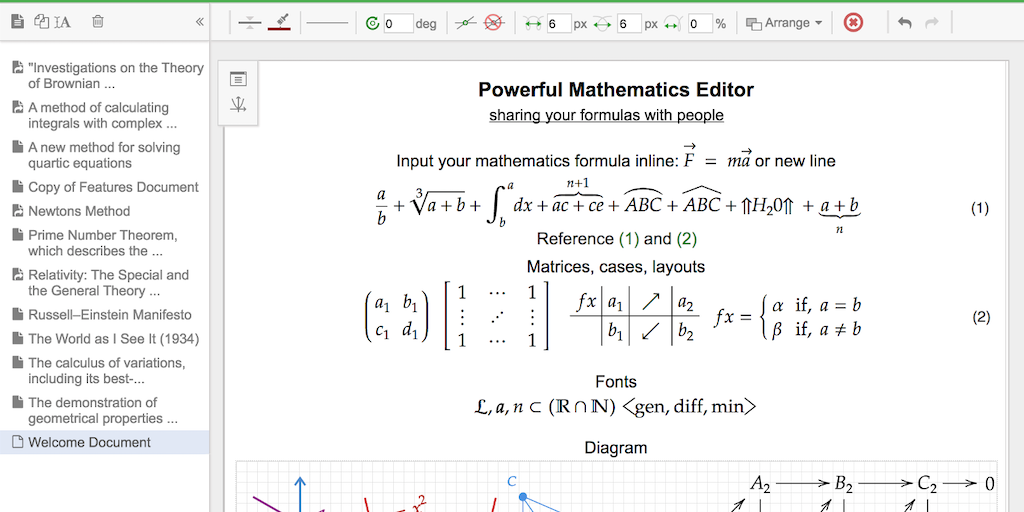Open the Russell–Einstein Manifesto document

[110, 315]
